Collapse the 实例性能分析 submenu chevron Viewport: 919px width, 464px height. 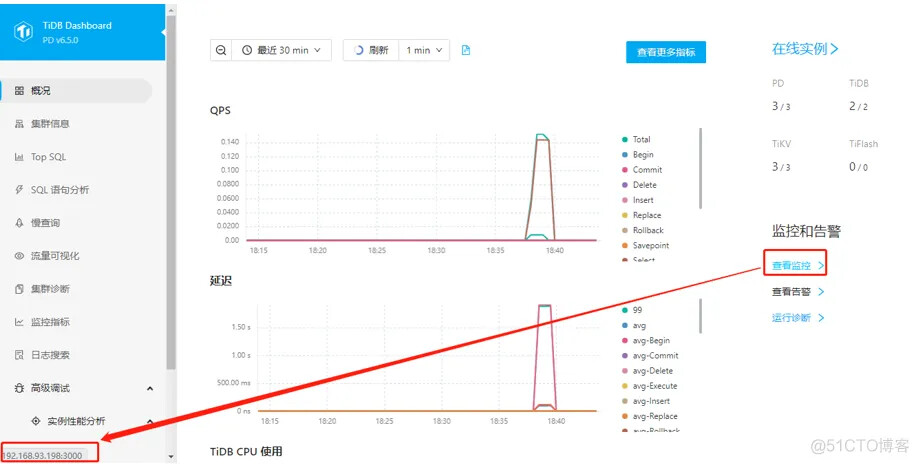click(150, 421)
